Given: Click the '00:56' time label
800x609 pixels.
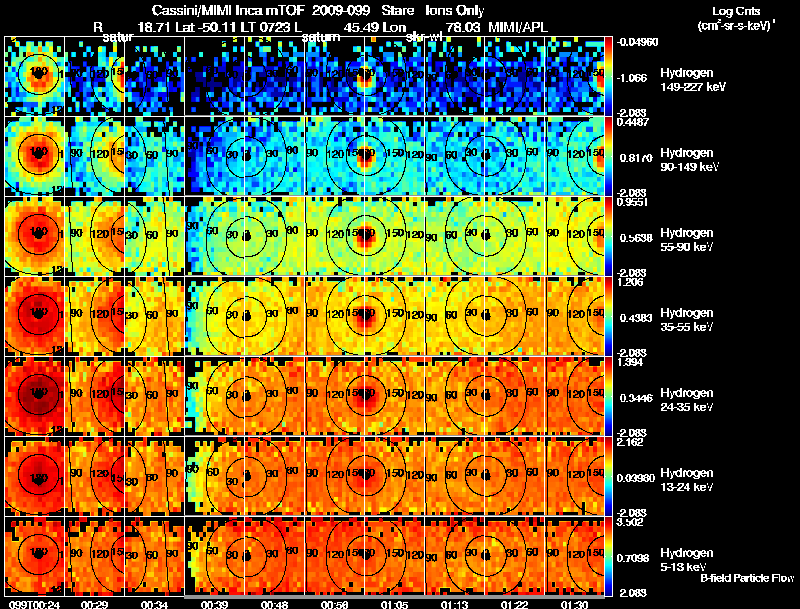Looking at the screenshot, I should coord(334,605).
